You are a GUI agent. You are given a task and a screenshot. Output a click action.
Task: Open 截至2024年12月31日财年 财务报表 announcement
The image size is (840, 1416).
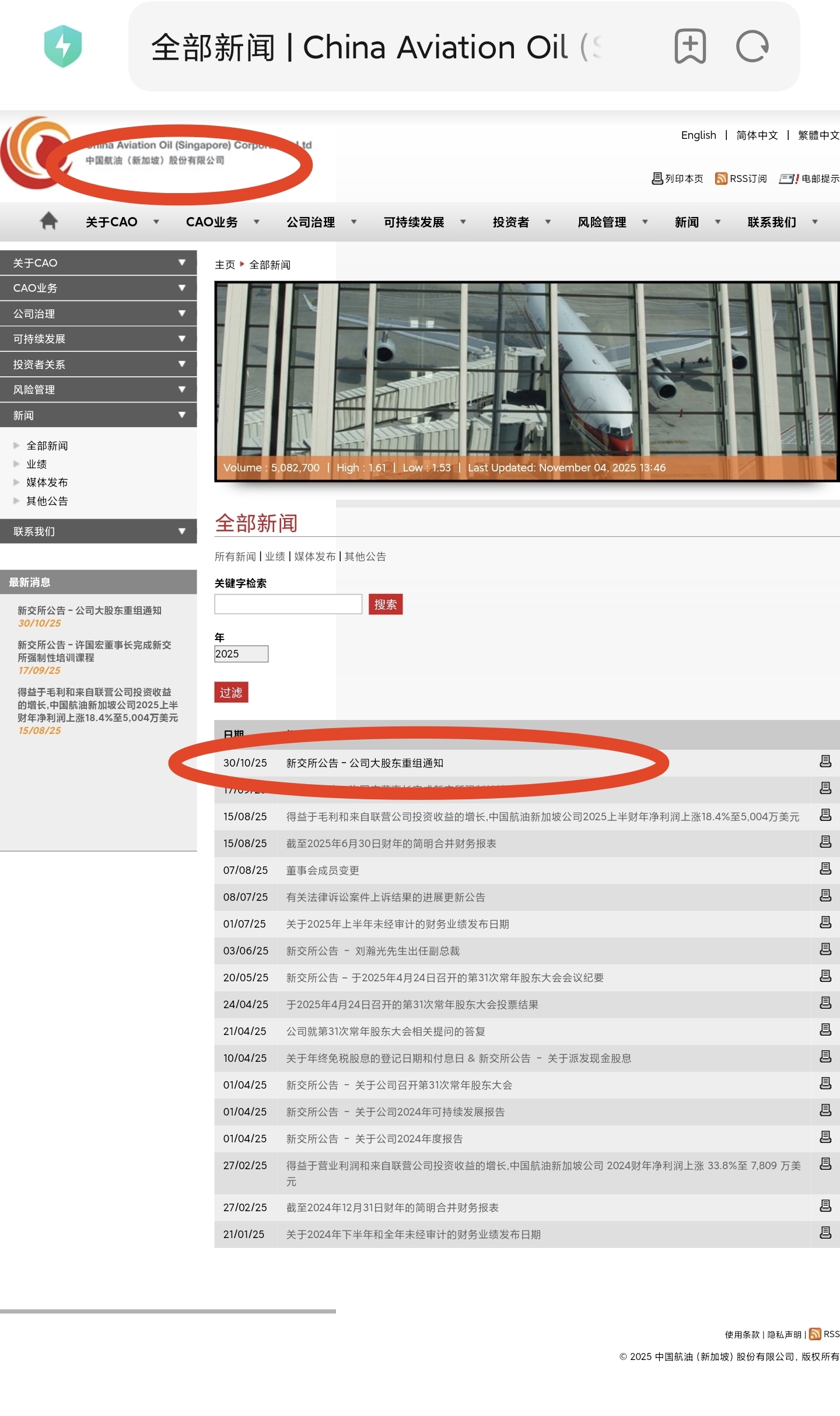coord(392,1207)
